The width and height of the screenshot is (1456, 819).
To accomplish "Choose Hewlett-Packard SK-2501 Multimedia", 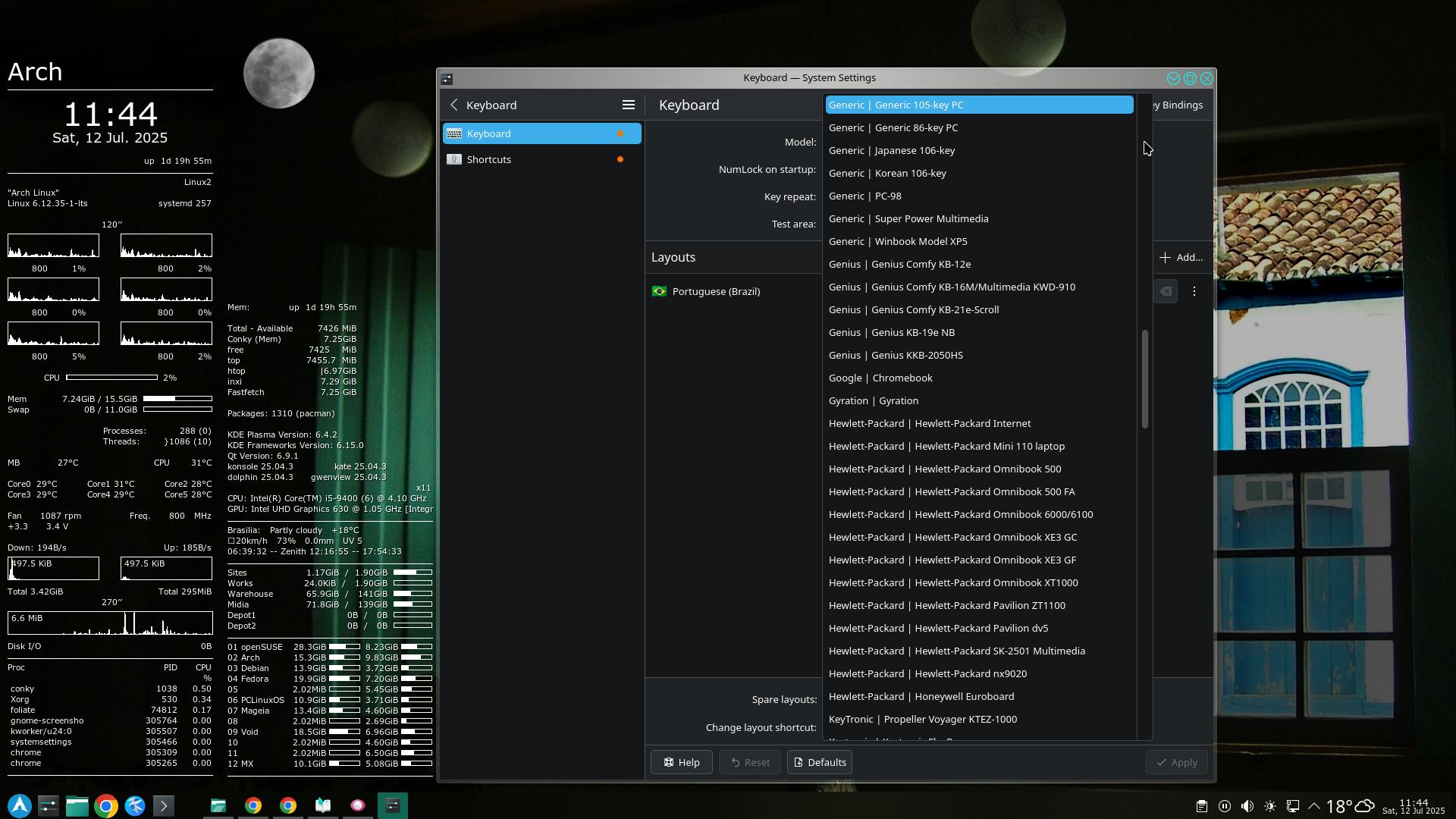I will (x=979, y=651).
